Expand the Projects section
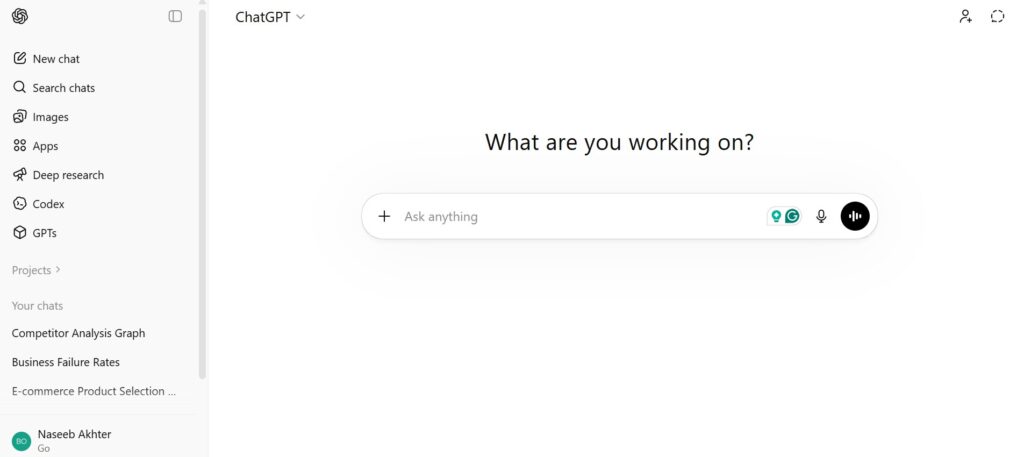 [36, 270]
